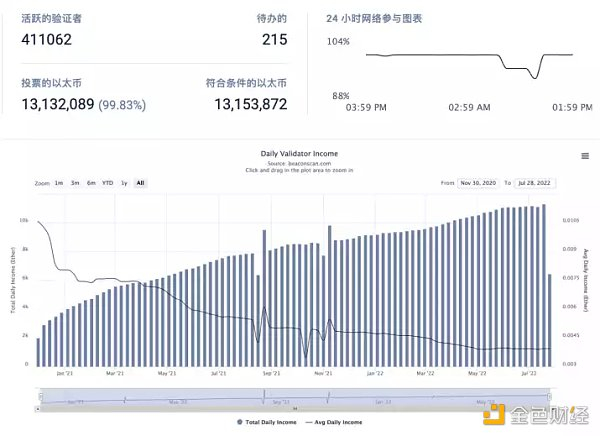Set the zoom range to 1y
This screenshot has width=600, height=436.
124,183
